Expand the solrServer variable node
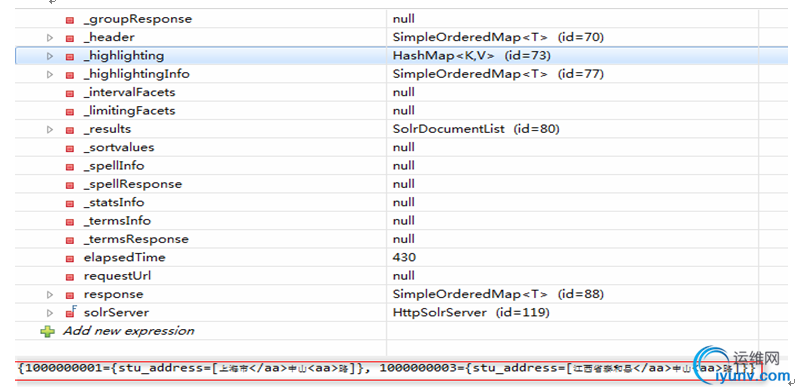 click(x=50, y=313)
